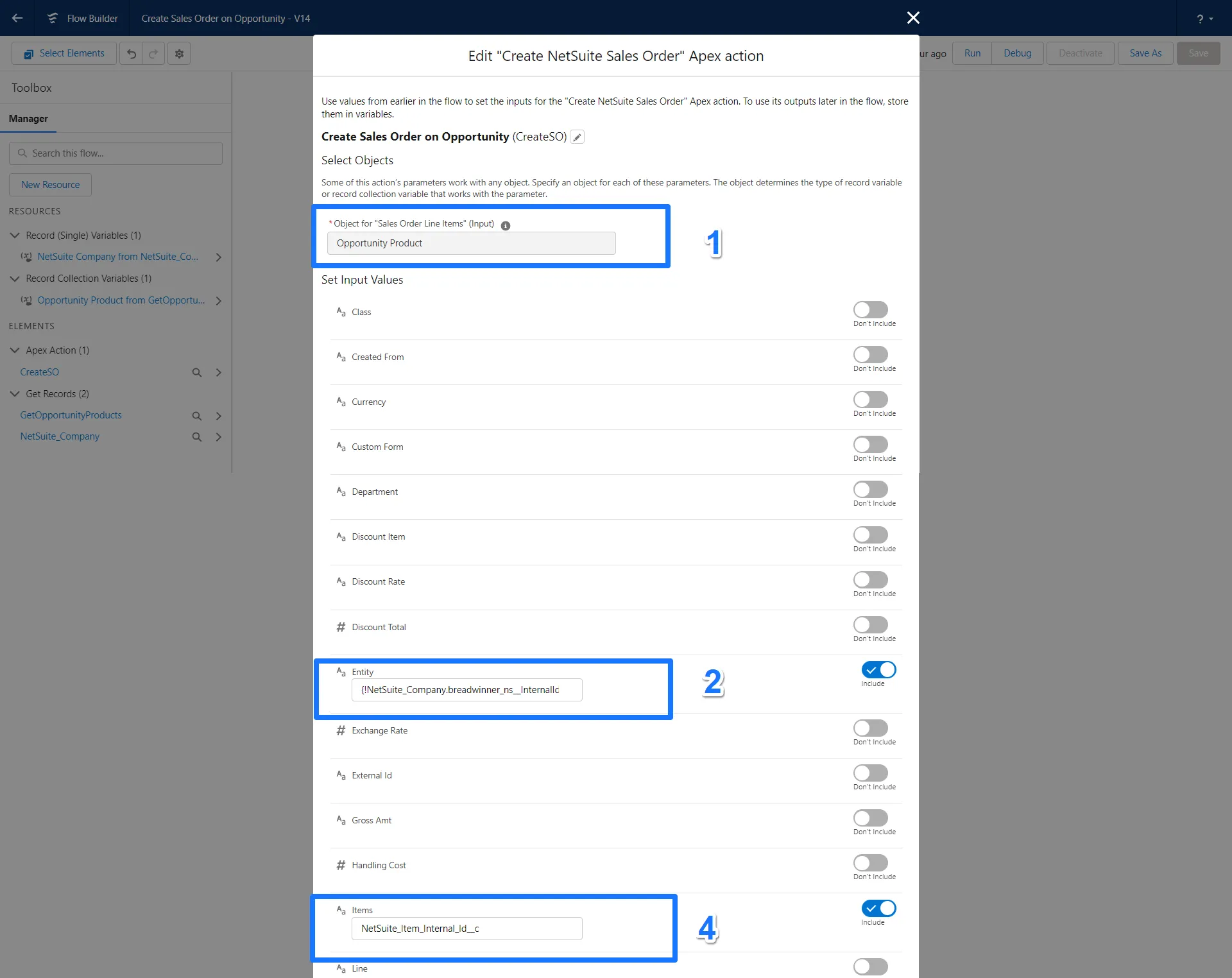Click the New Resource button
The image size is (1232, 978).
click(x=50, y=185)
